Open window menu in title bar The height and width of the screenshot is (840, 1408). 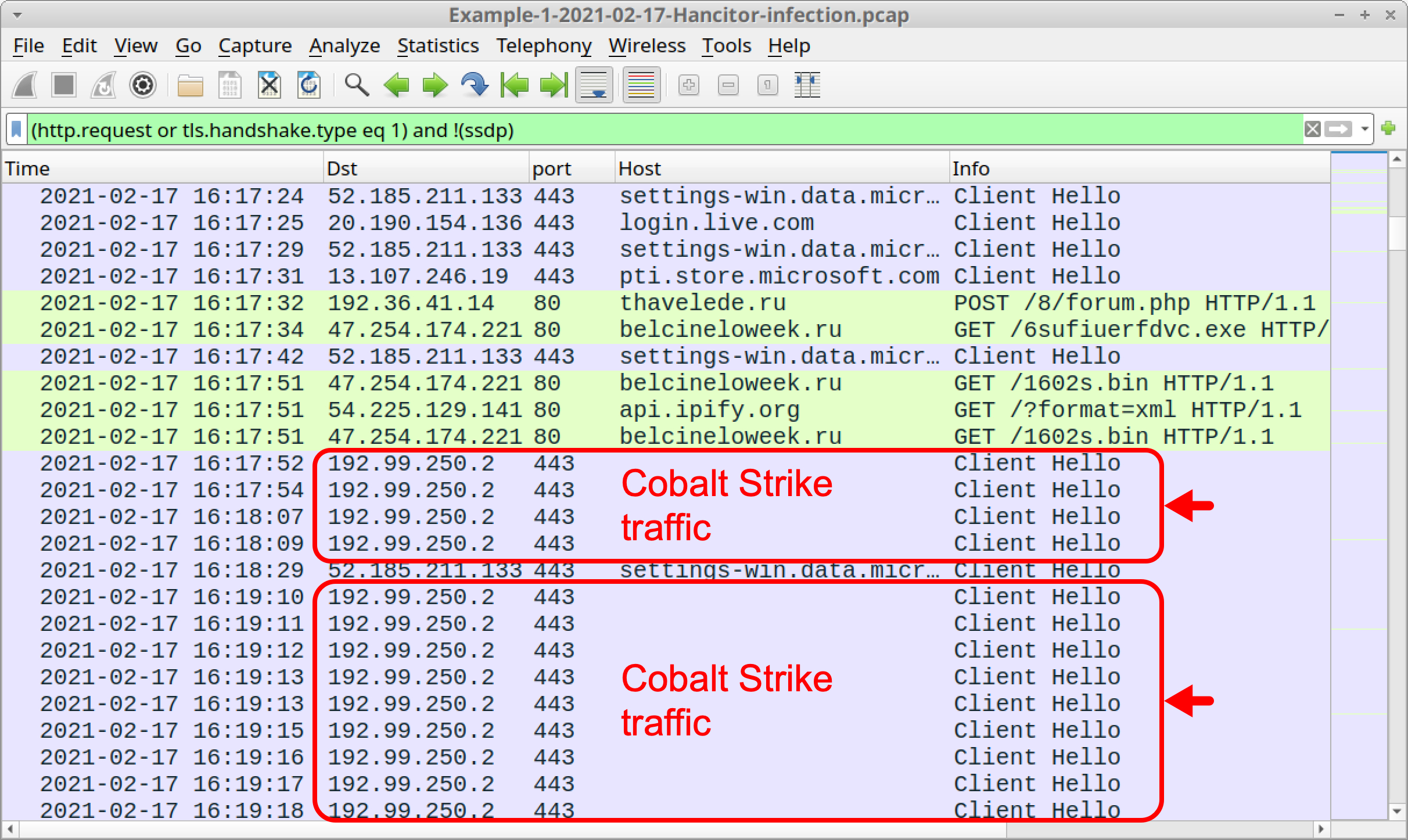17,15
